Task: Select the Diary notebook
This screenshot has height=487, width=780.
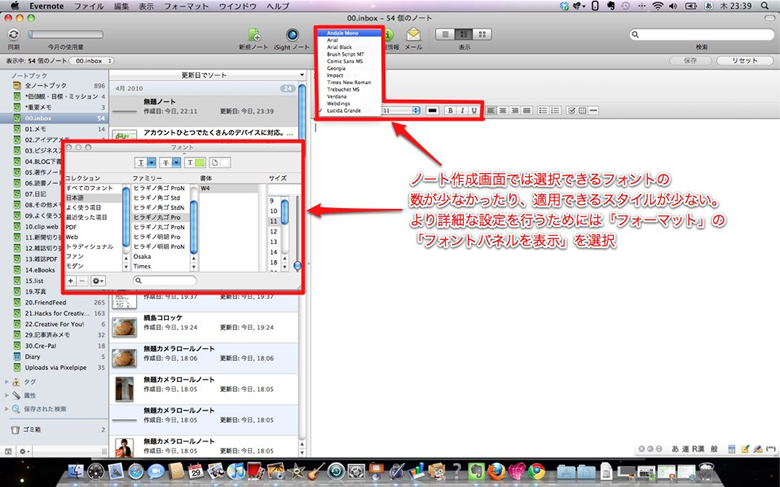Action: (54, 357)
